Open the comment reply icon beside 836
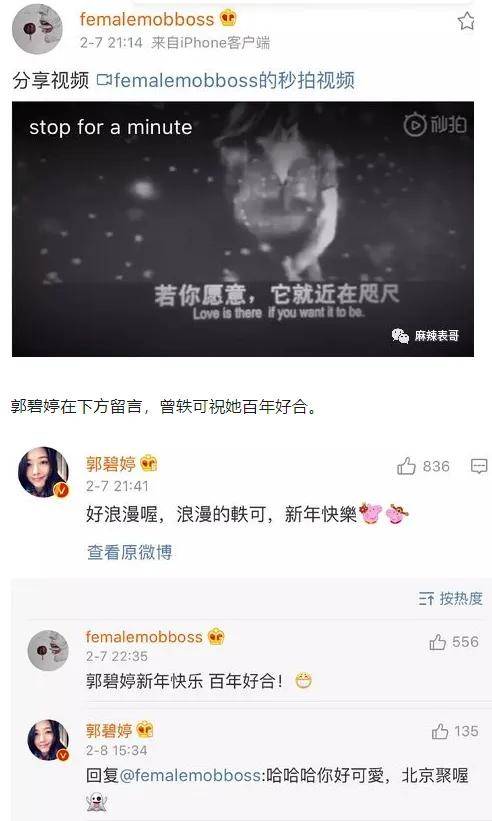 tap(479, 466)
